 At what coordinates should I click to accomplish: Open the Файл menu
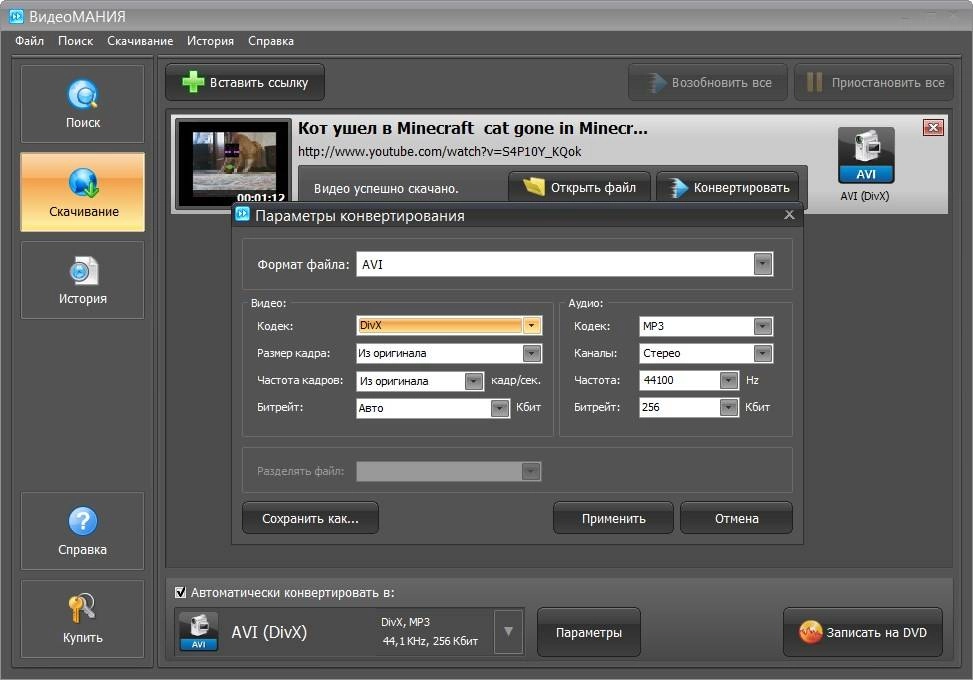(x=29, y=41)
